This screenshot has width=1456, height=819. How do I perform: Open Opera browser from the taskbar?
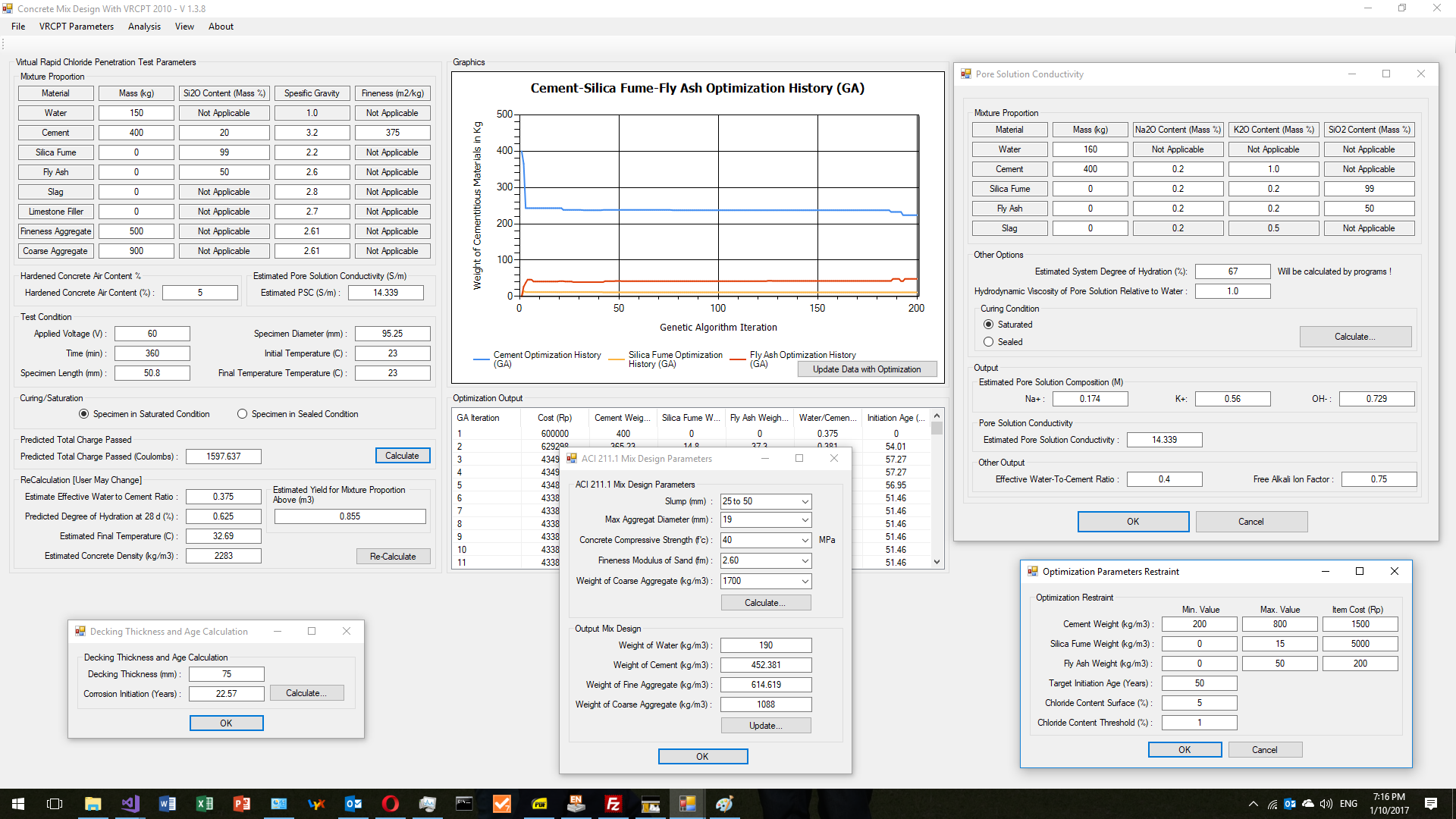point(390,804)
